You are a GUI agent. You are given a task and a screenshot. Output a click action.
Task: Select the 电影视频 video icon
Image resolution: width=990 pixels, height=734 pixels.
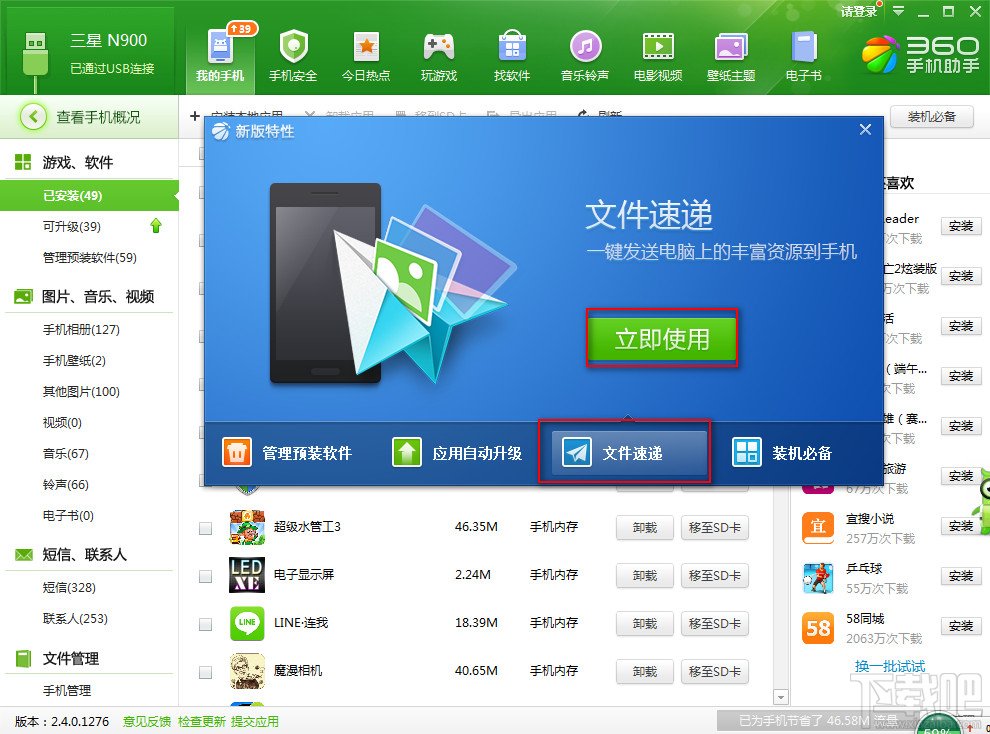[x=657, y=52]
